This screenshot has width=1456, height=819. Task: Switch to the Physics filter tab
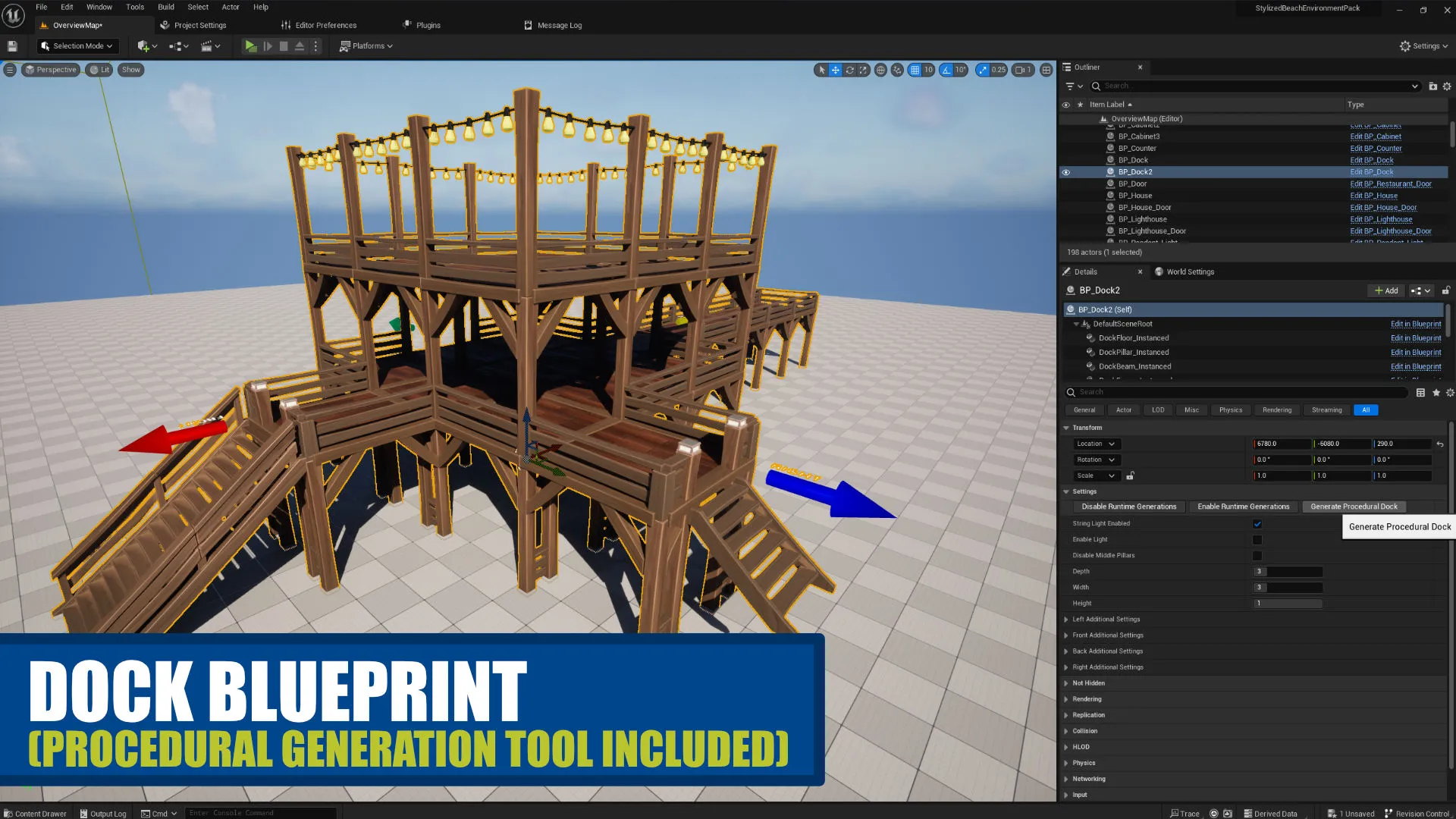point(1230,410)
